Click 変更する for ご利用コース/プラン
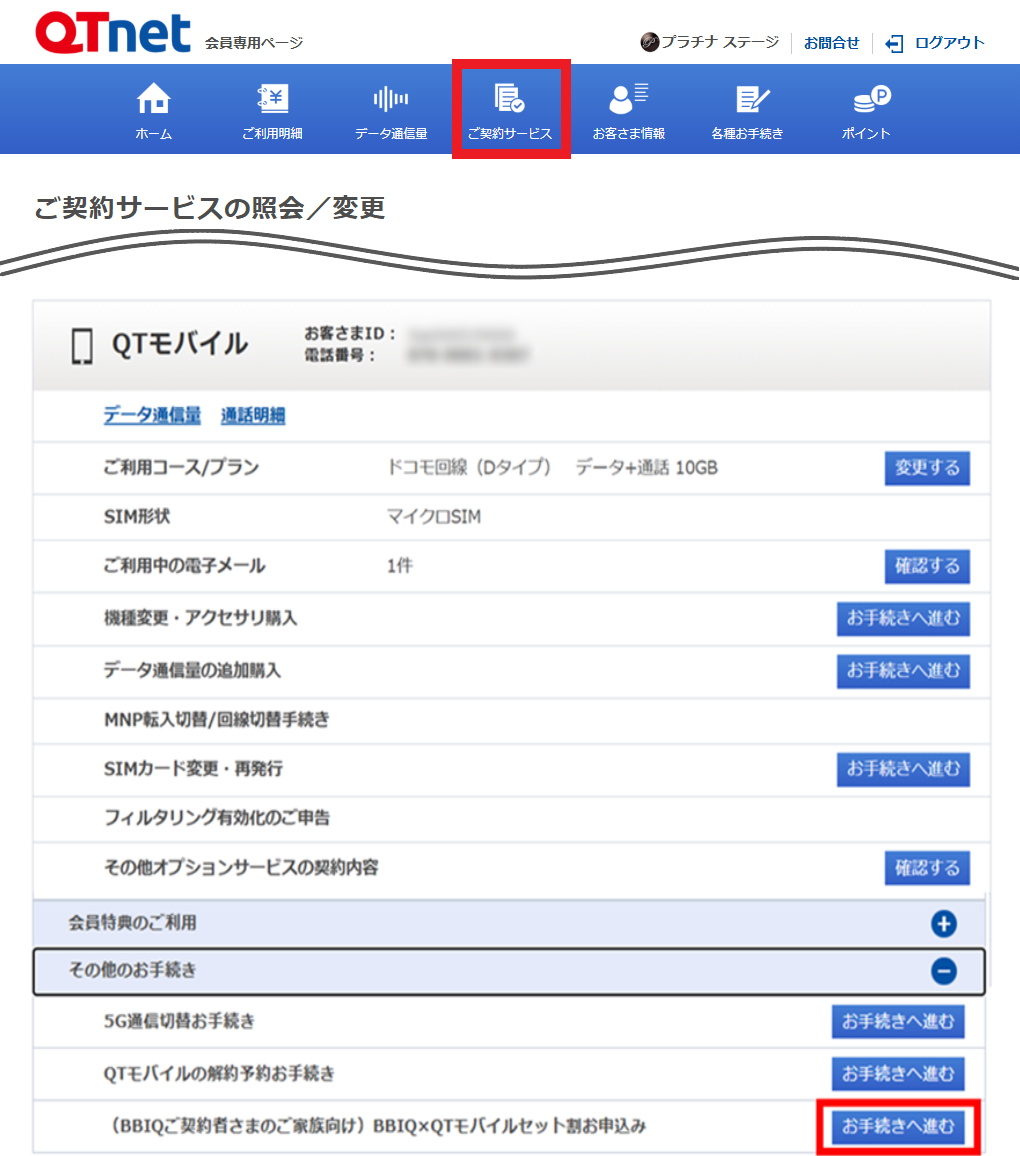 [927, 468]
